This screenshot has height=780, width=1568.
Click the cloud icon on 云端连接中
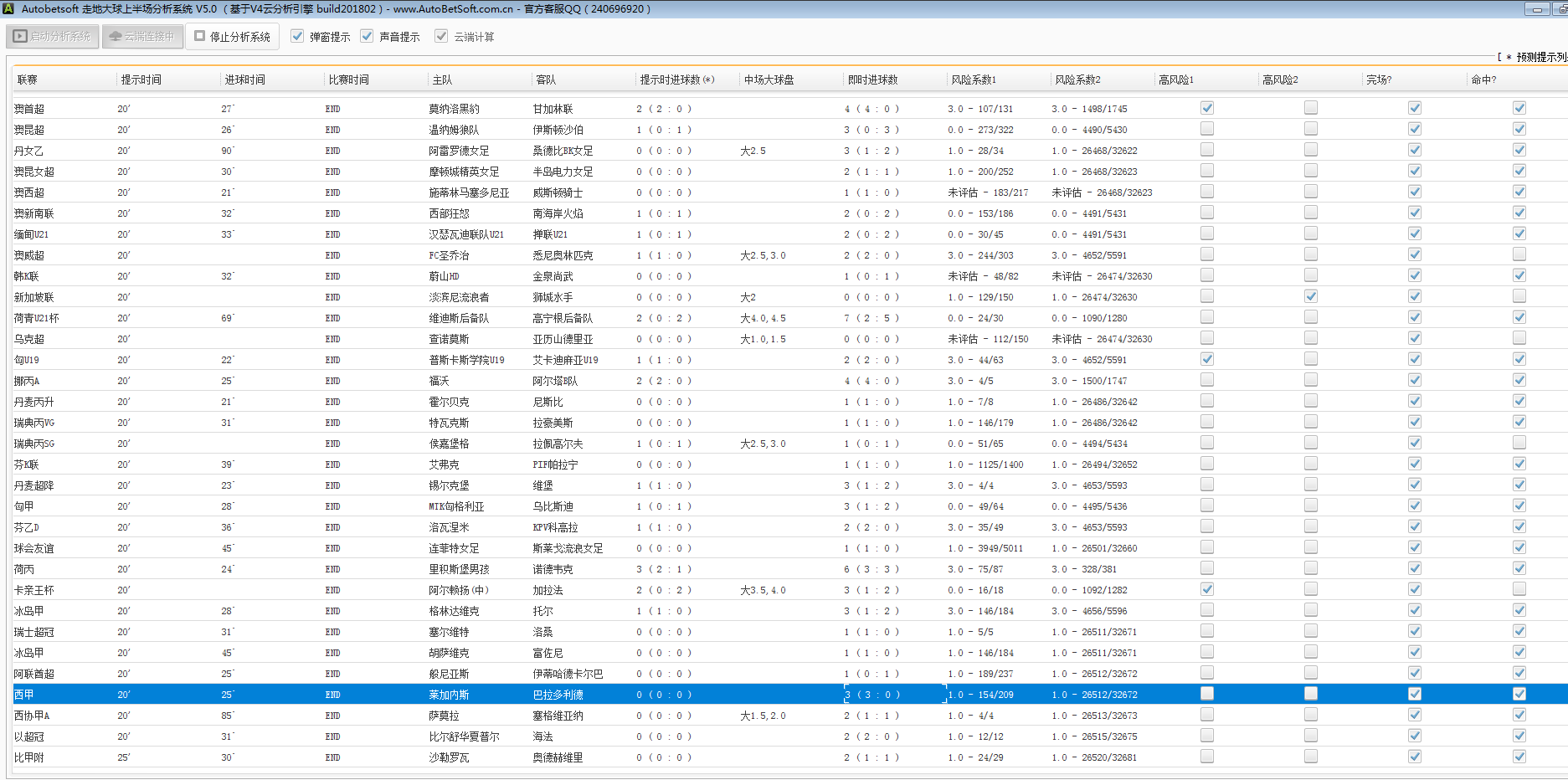tap(116, 37)
